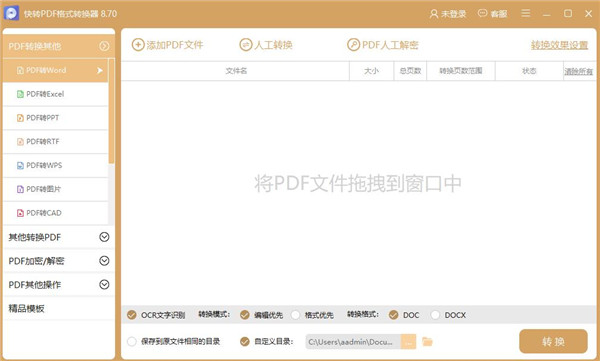Click the red PDF转CAD file icon
Image resolution: width=600 pixels, height=361 pixels.
pos(20,213)
